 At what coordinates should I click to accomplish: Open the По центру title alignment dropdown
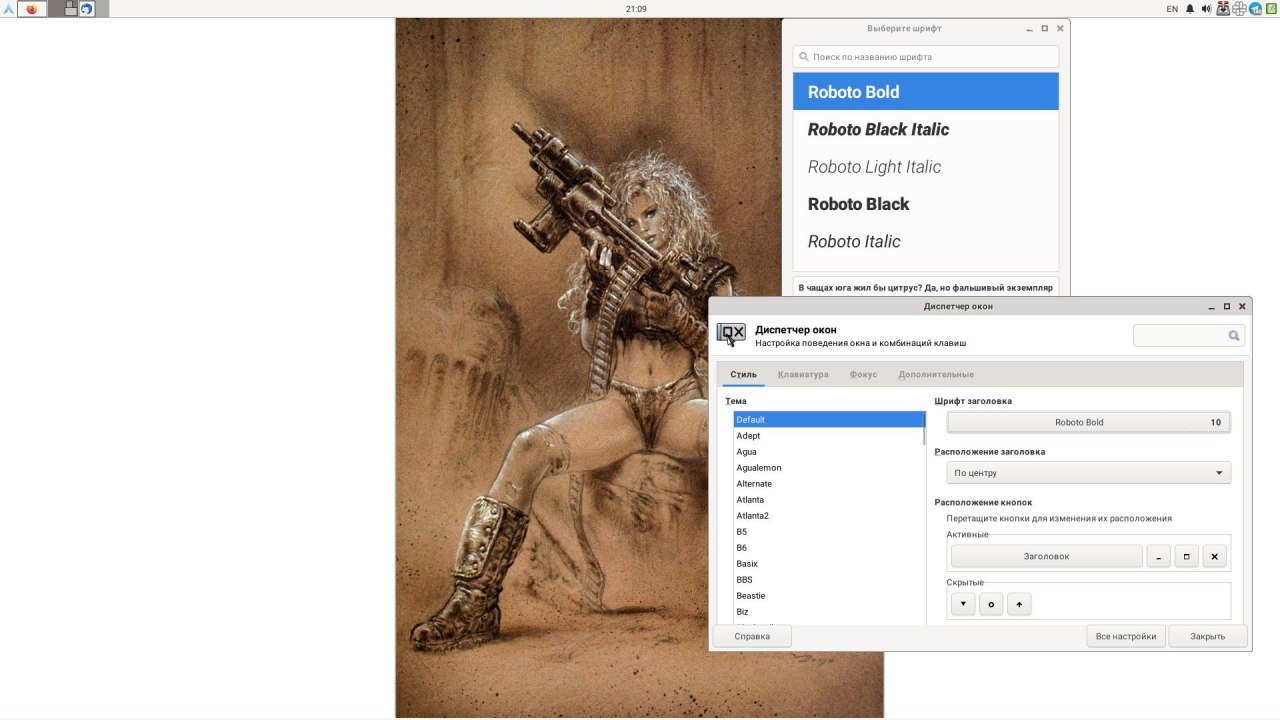1088,473
